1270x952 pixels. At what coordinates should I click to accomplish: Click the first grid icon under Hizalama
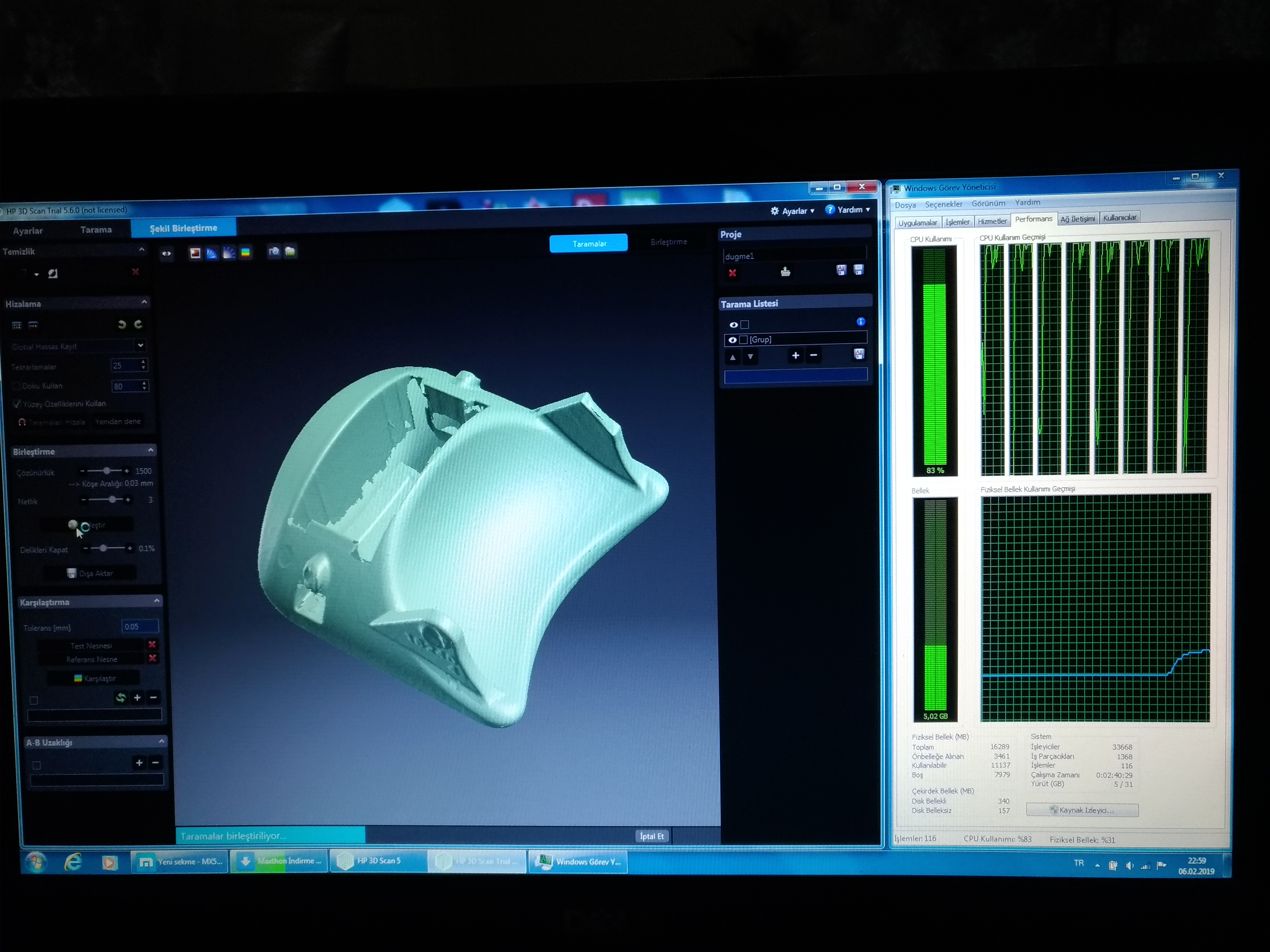17,325
